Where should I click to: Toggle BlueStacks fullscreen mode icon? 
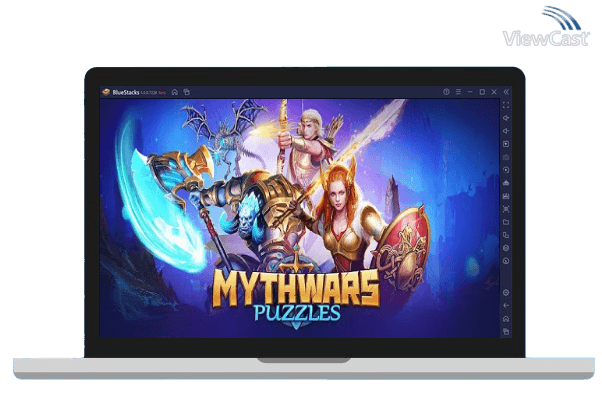pyautogui.click(x=506, y=105)
